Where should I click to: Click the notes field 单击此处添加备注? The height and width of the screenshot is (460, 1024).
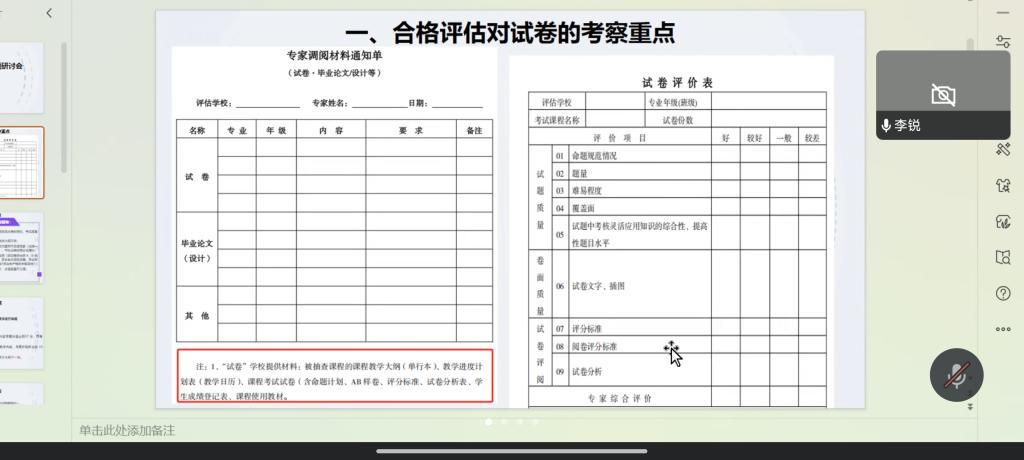pos(127,430)
